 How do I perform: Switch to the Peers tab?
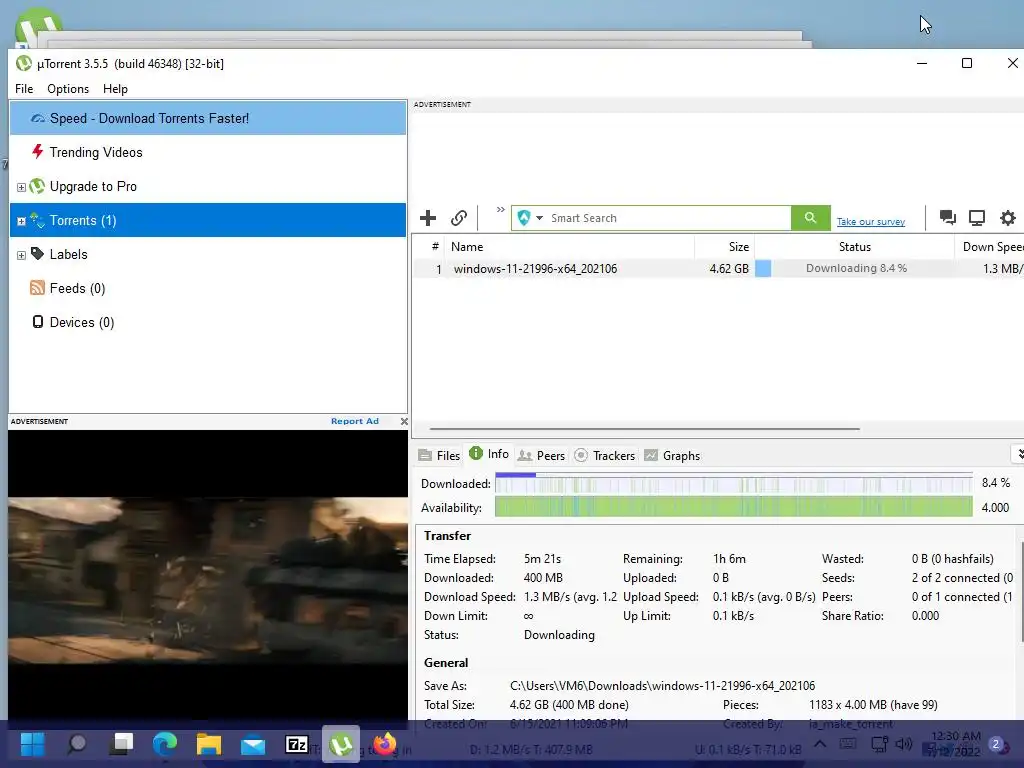[541, 455]
